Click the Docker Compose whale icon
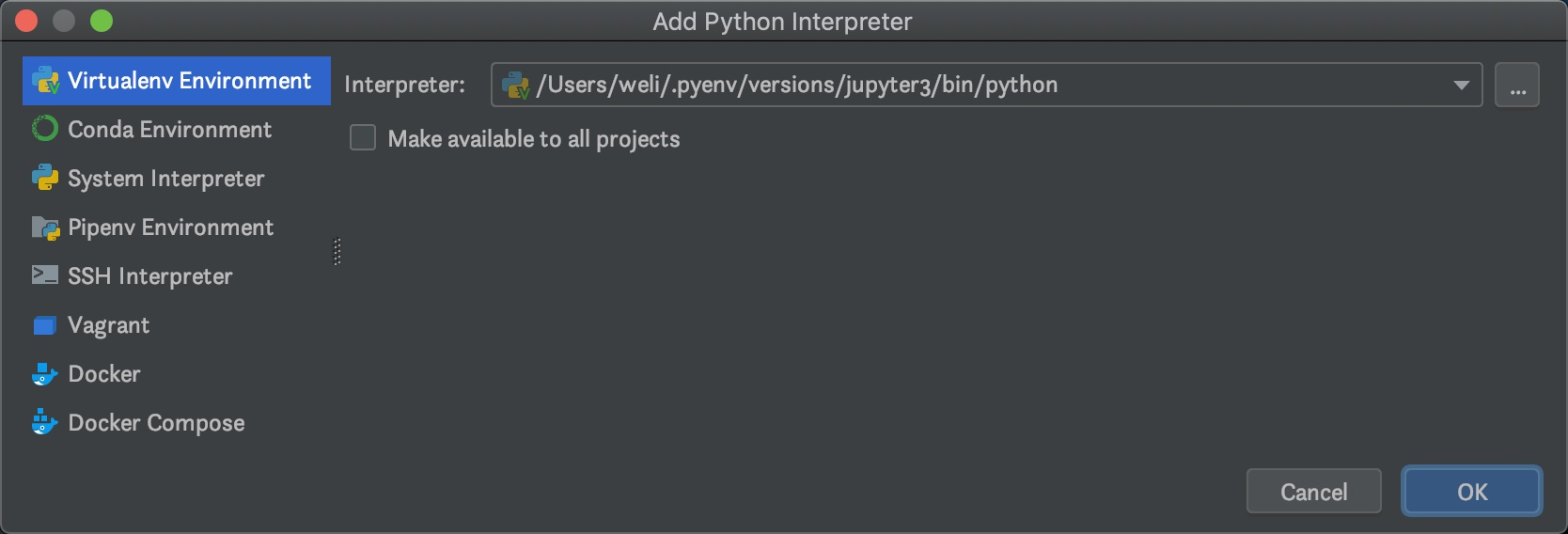1568x534 pixels. [45, 422]
